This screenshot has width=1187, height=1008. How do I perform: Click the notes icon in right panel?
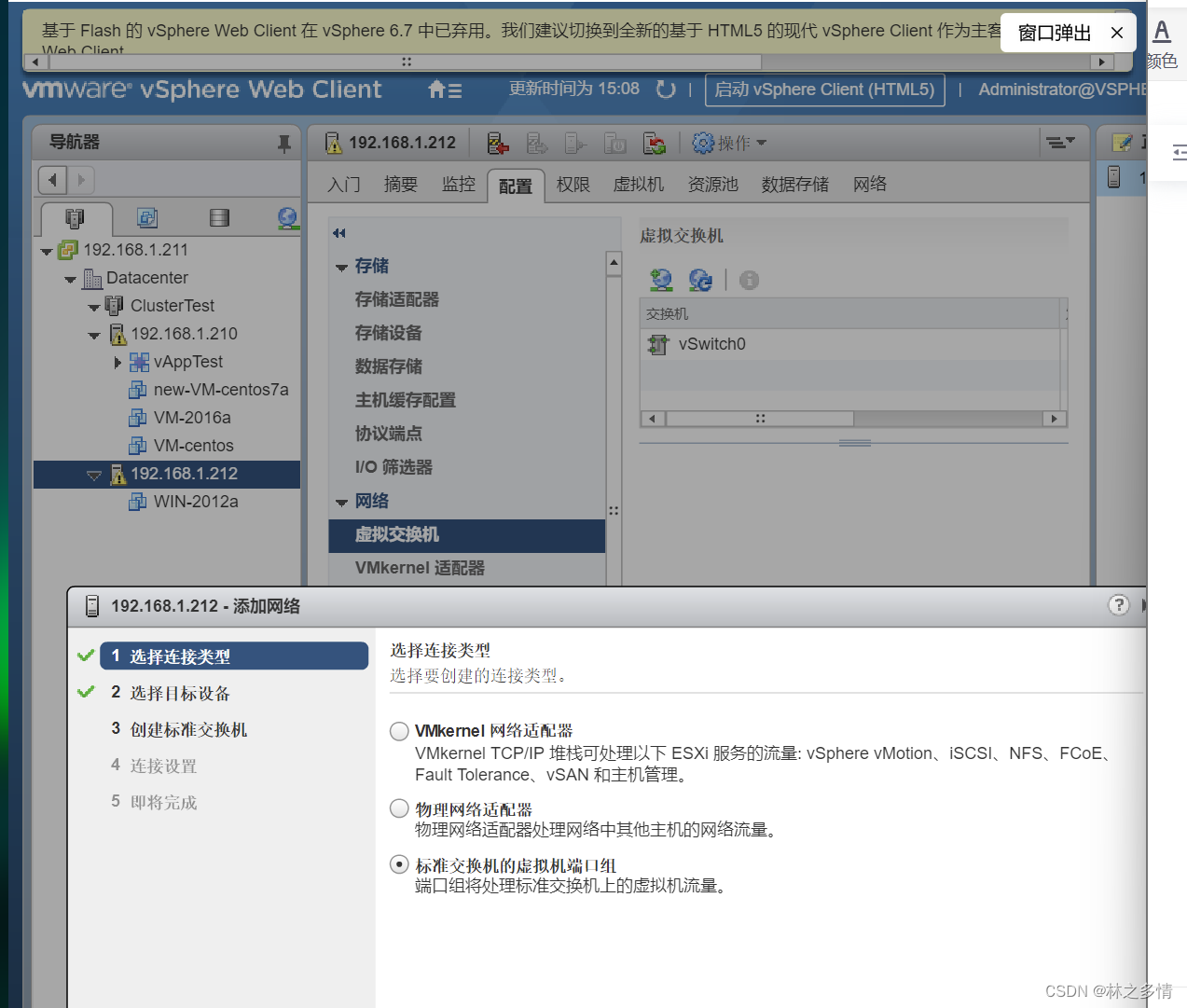1123,143
